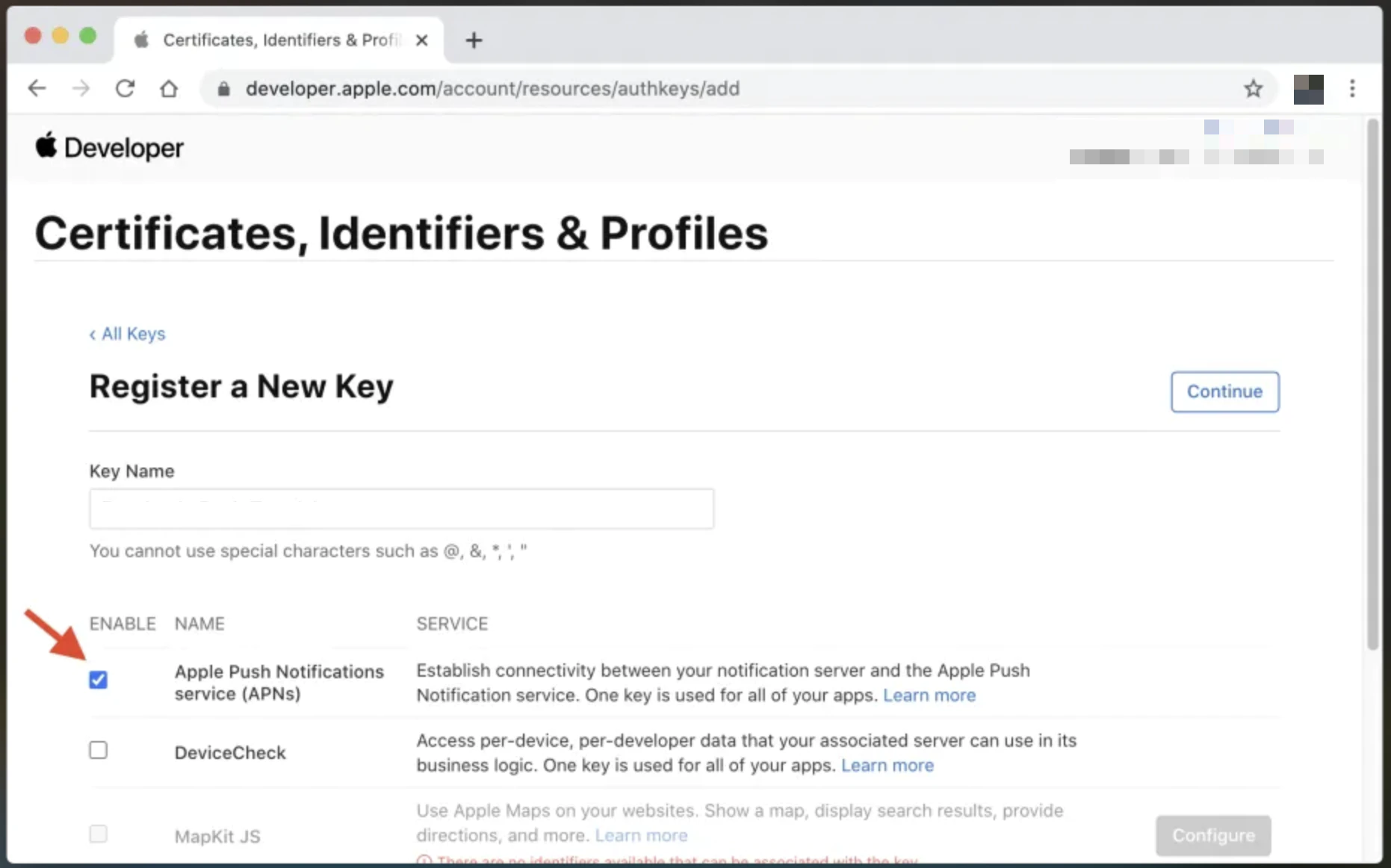Click the browser forward arrow
Viewport: 1391px width, 868px height.
click(x=81, y=88)
